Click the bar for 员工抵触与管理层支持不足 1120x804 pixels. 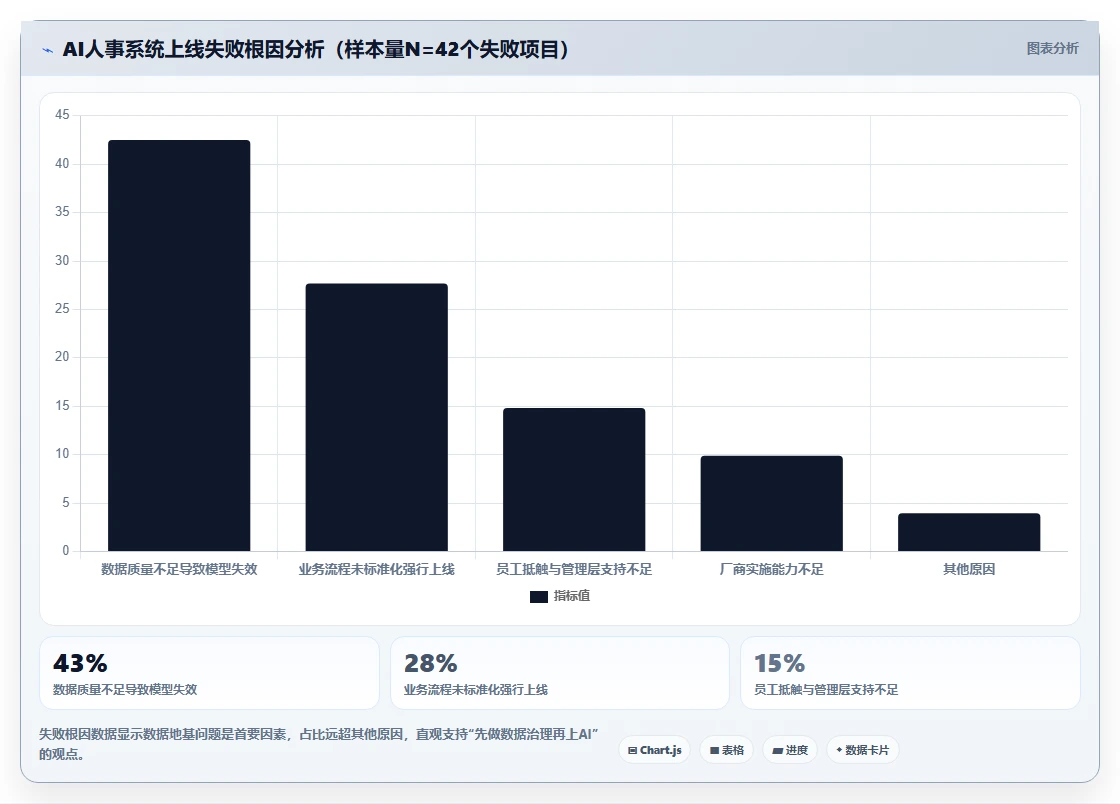574,480
